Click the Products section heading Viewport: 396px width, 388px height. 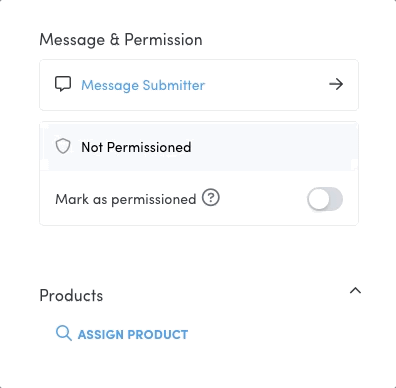pyautogui.click(x=71, y=295)
